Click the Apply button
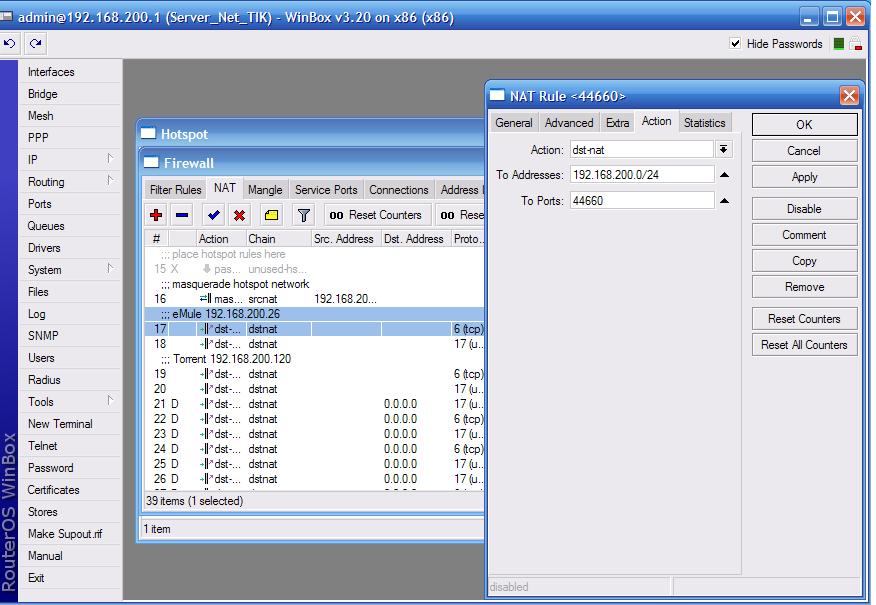The height and width of the screenshot is (605, 876). click(x=804, y=177)
